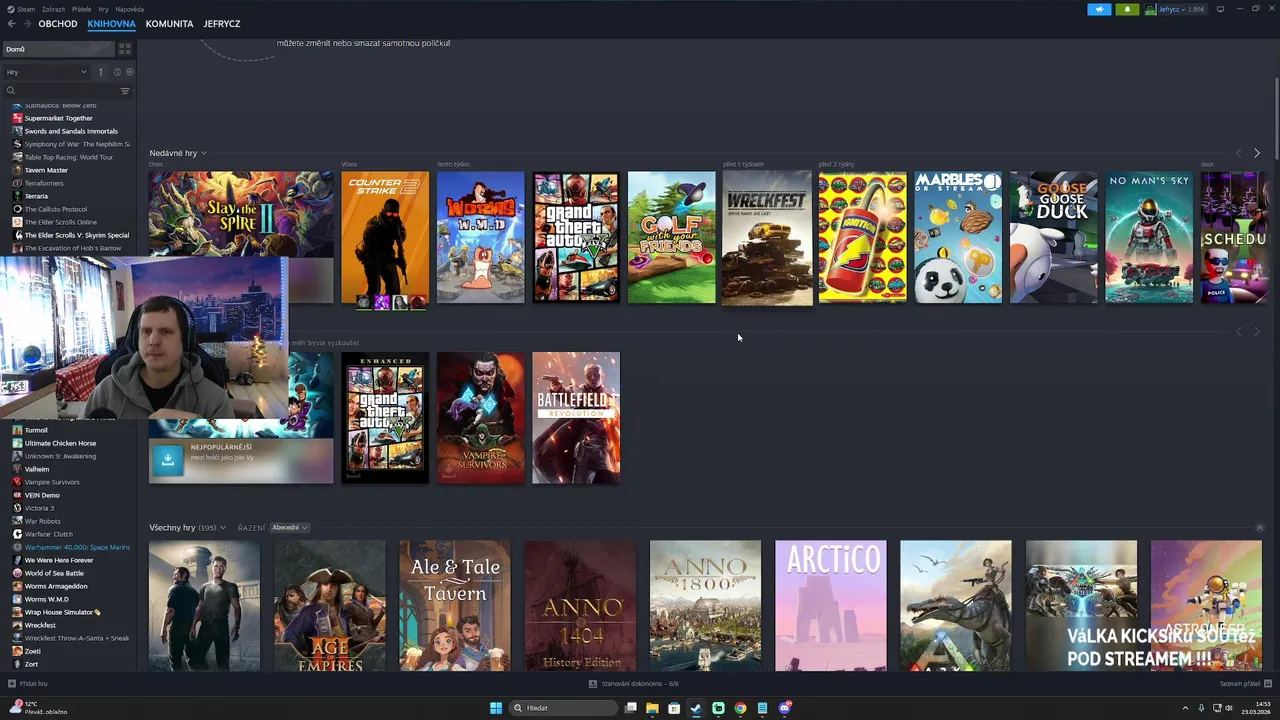Click the downloads status icon at bottom
The image size is (1280, 720).
pos(593,684)
